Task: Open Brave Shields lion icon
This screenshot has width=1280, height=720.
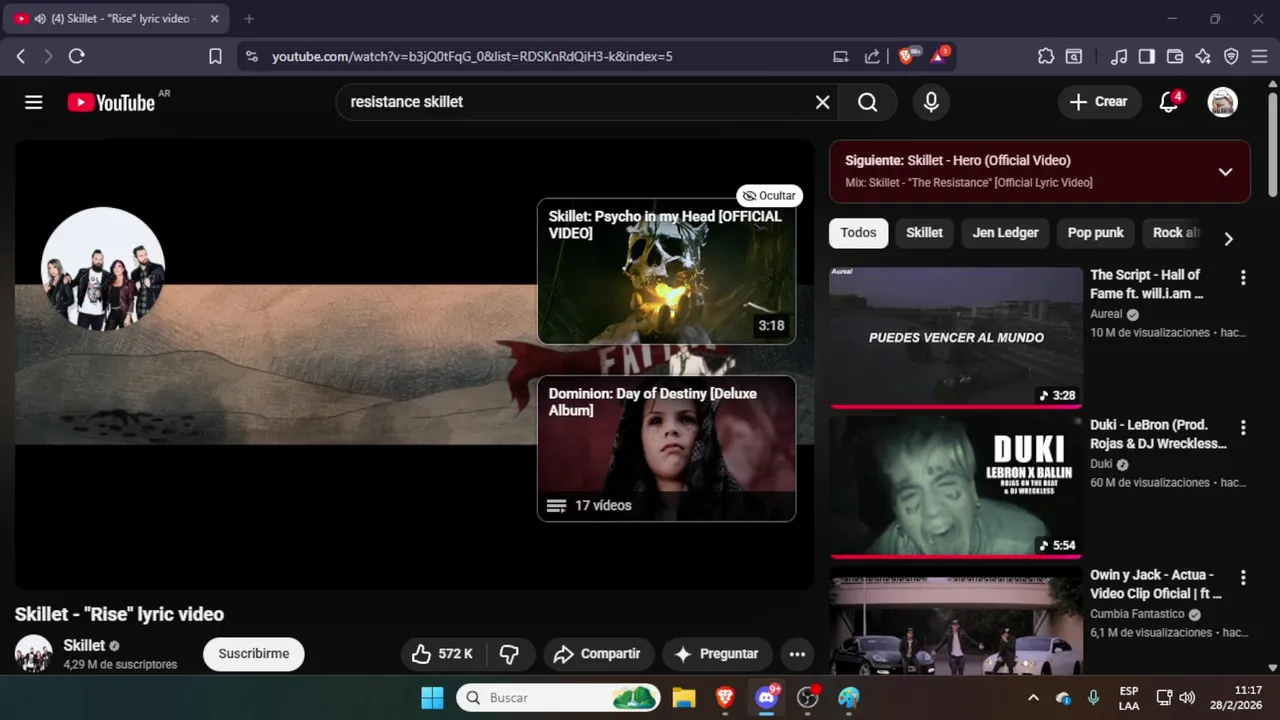Action: click(x=907, y=56)
